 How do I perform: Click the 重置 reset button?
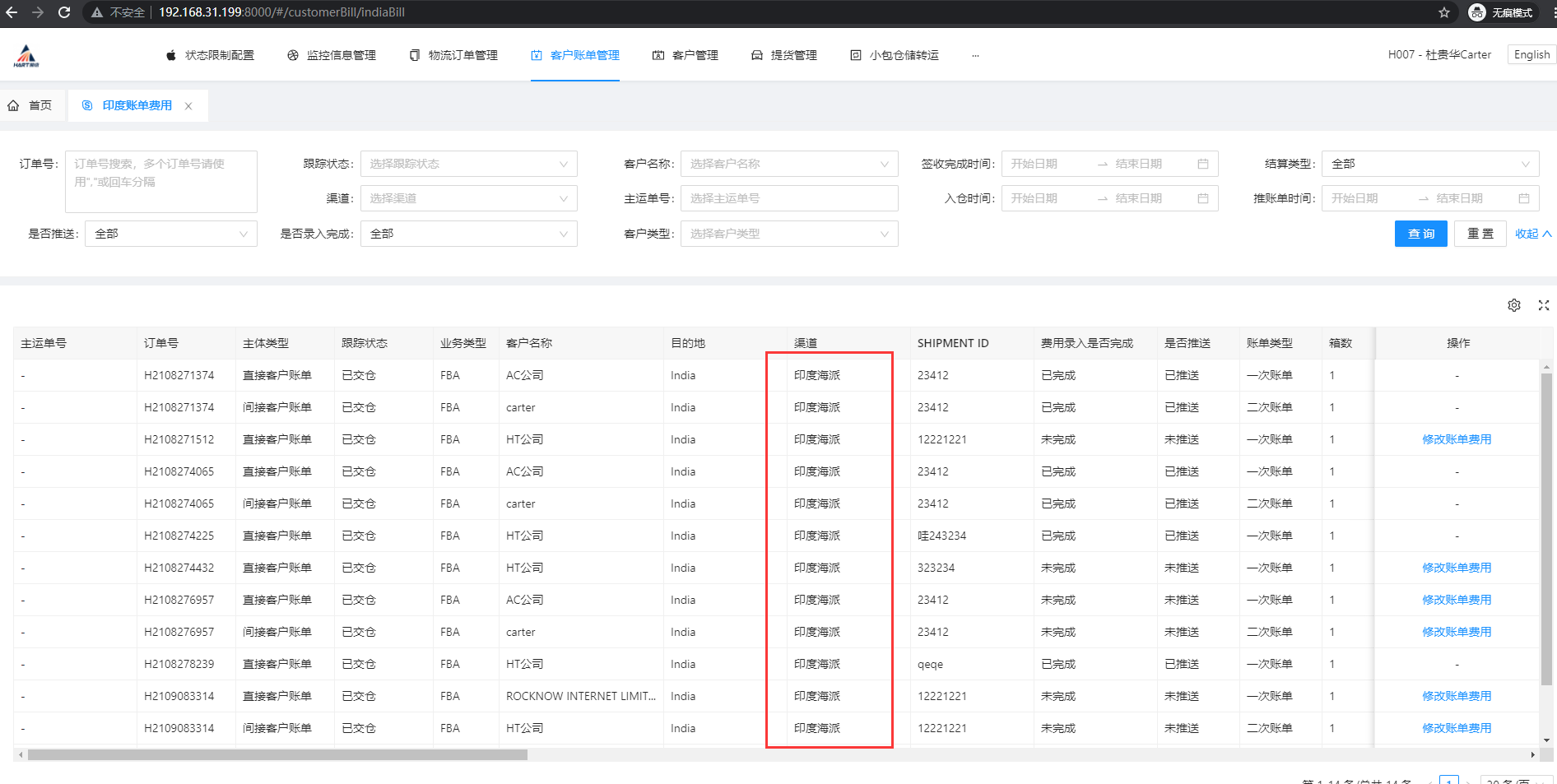pos(1480,234)
